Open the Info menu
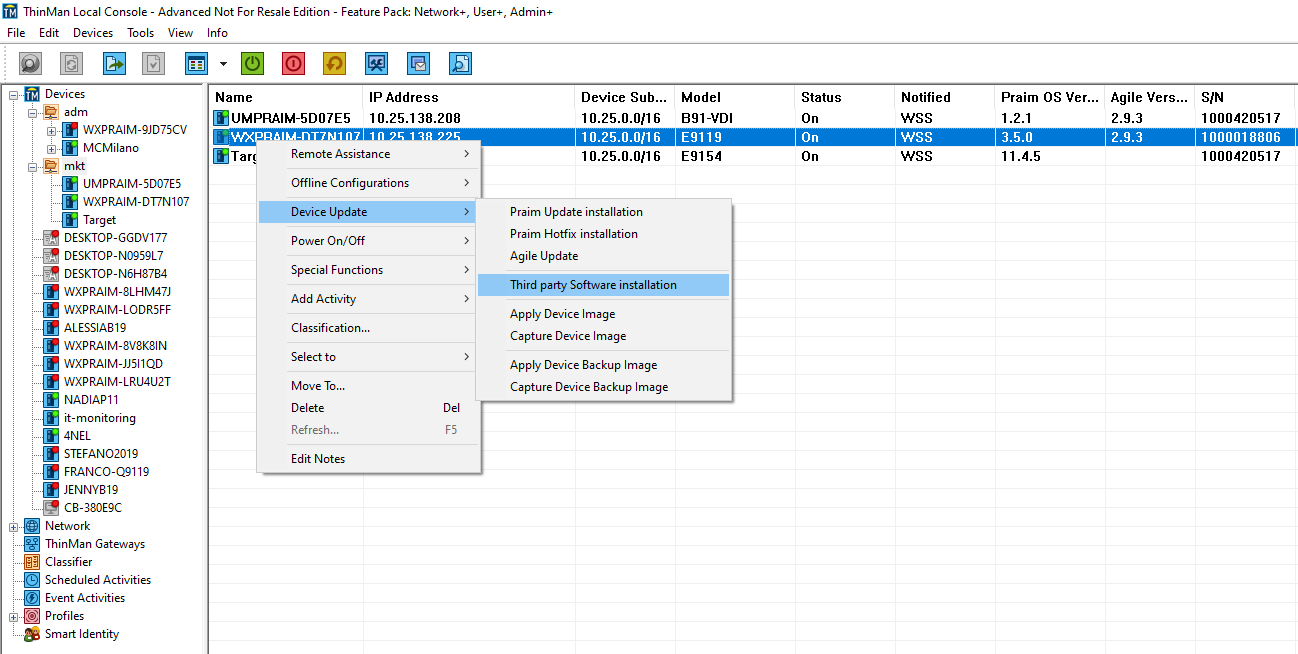Image resolution: width=1298 pixels, height=654 pixels. tap(218, 33)
